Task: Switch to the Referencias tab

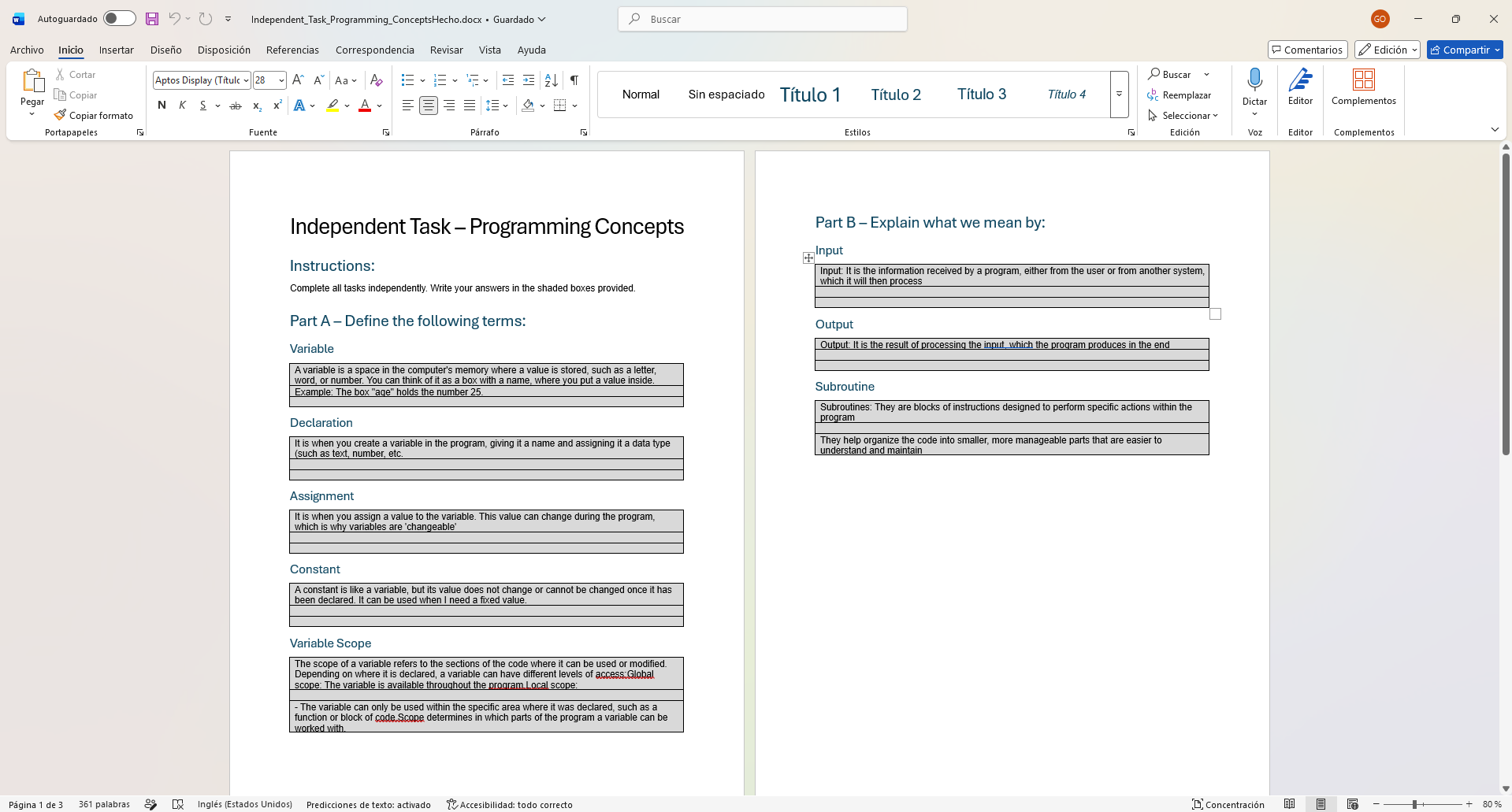Action: coord(293,50)
